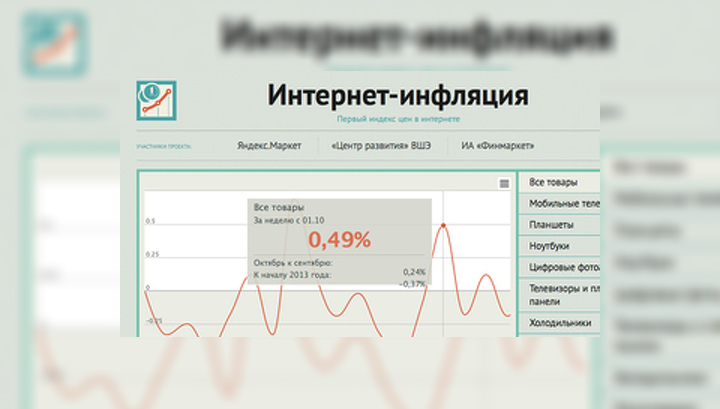Image resolution: width=720 pixels, height=409 pixels.
Task: Click the 0,49% value in tooltip
Action: click(x=339, y=240)
